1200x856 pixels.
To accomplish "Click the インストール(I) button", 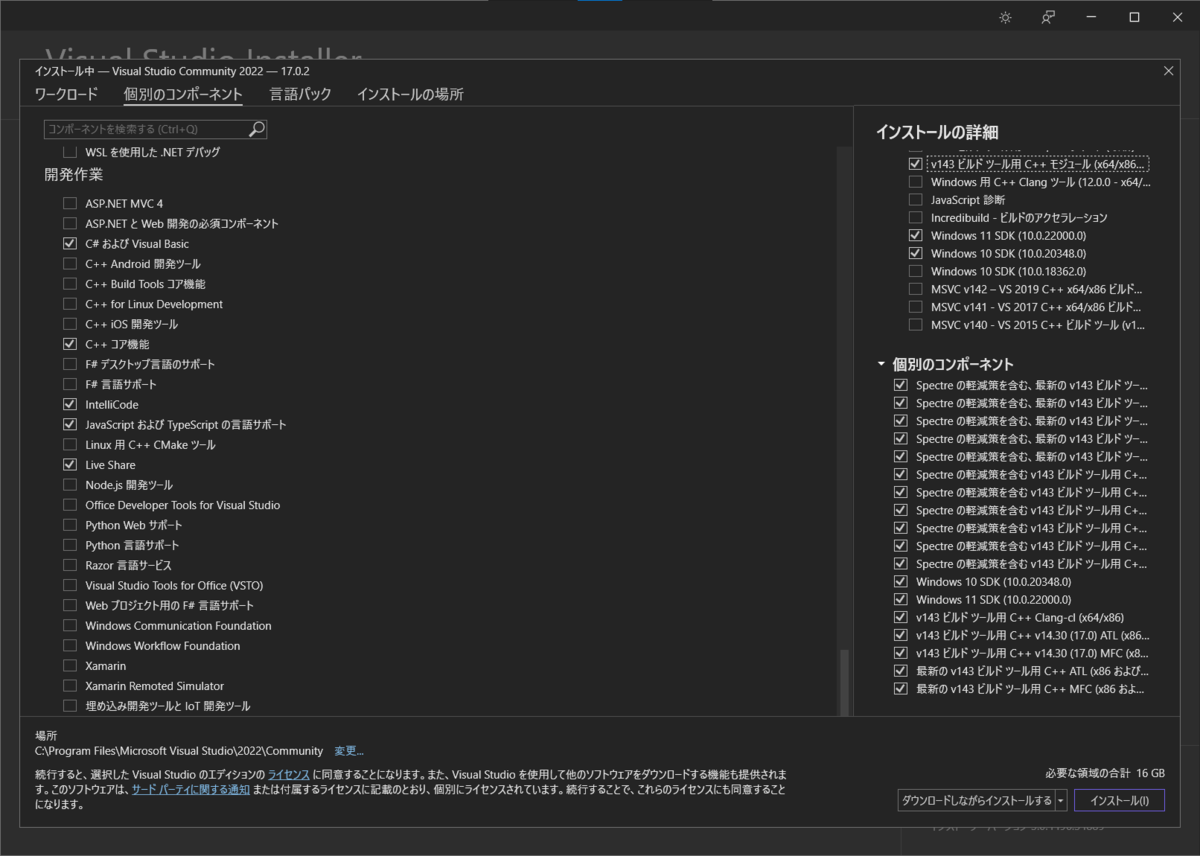I will tap(1119, 800).
